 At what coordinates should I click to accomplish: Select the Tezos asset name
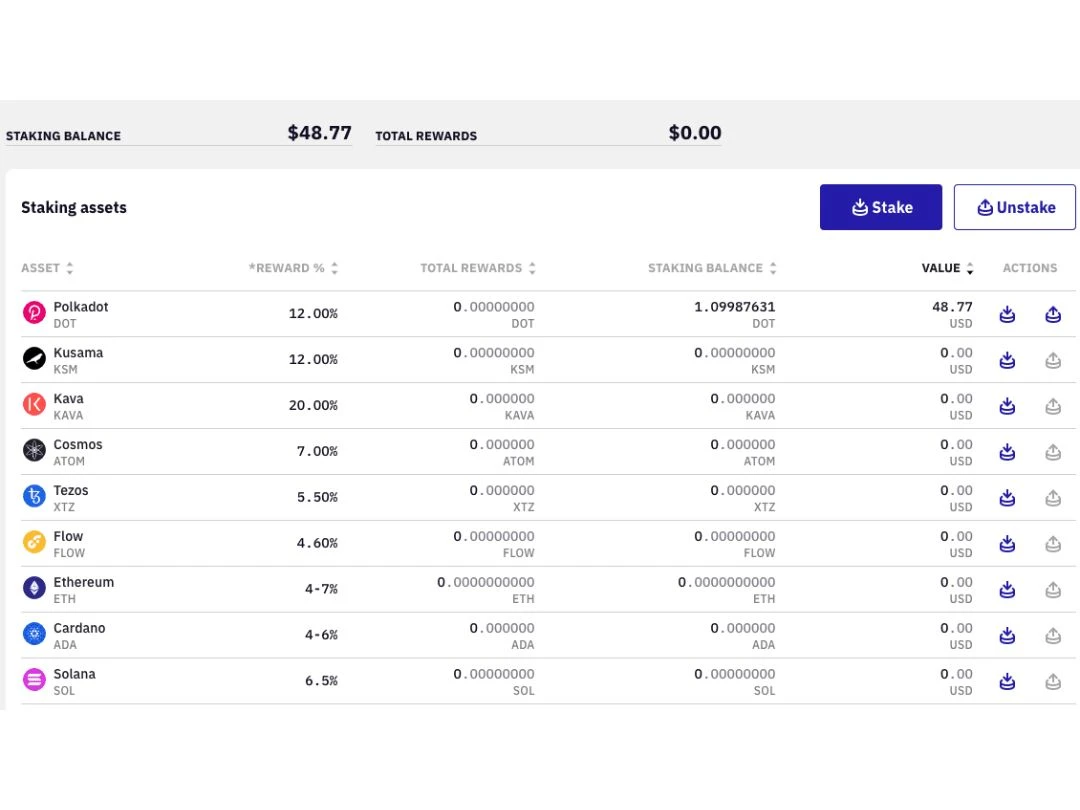tap(71, 490)
